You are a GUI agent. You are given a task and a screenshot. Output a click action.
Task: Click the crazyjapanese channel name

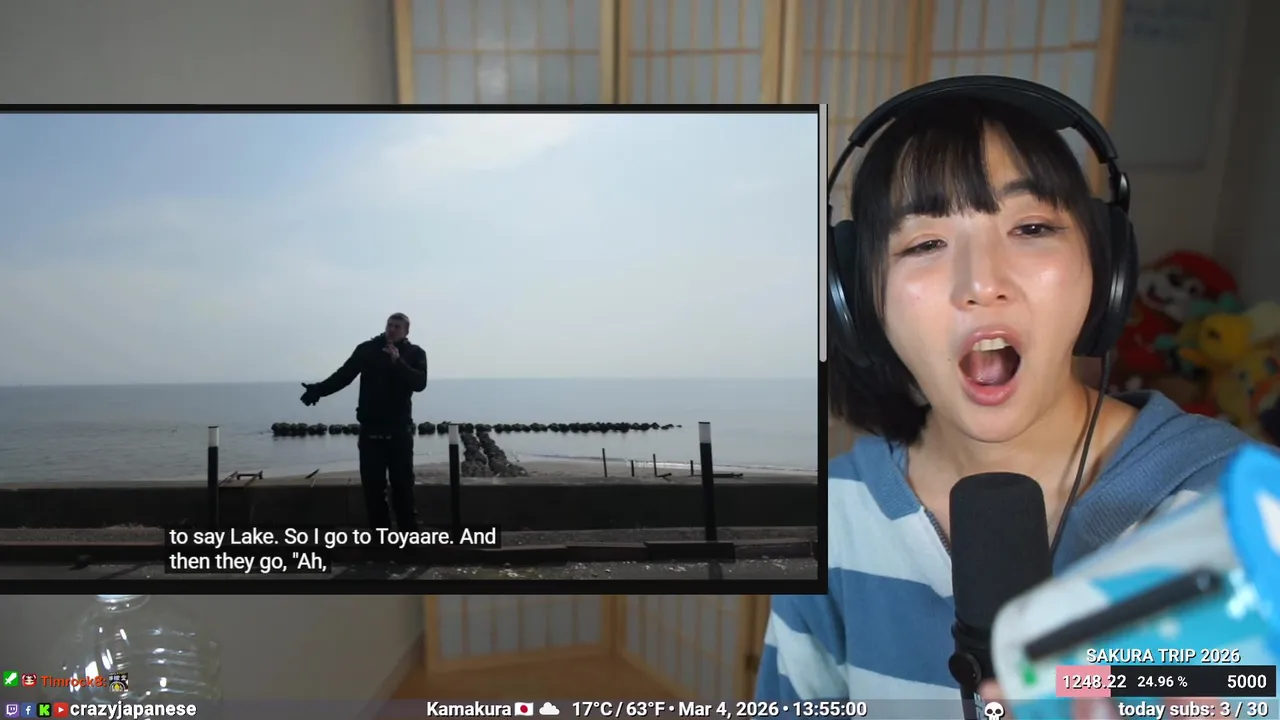point(133,709)
